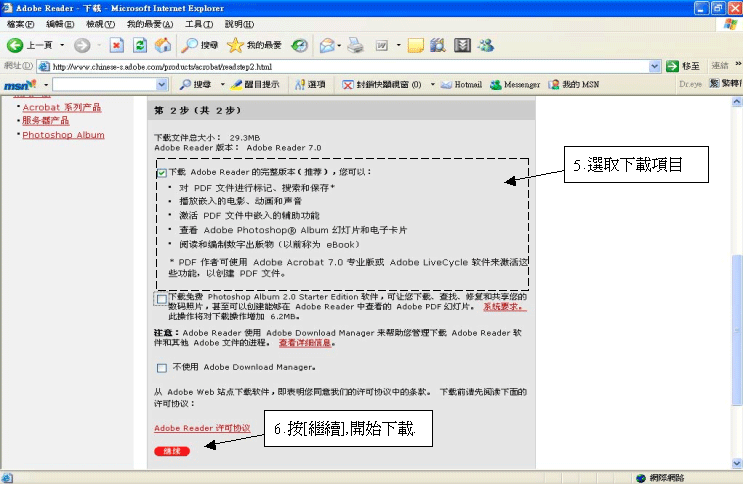Click MSN toolbar search (搜尋) button
The image size is (743, 484).
[195, 85]
